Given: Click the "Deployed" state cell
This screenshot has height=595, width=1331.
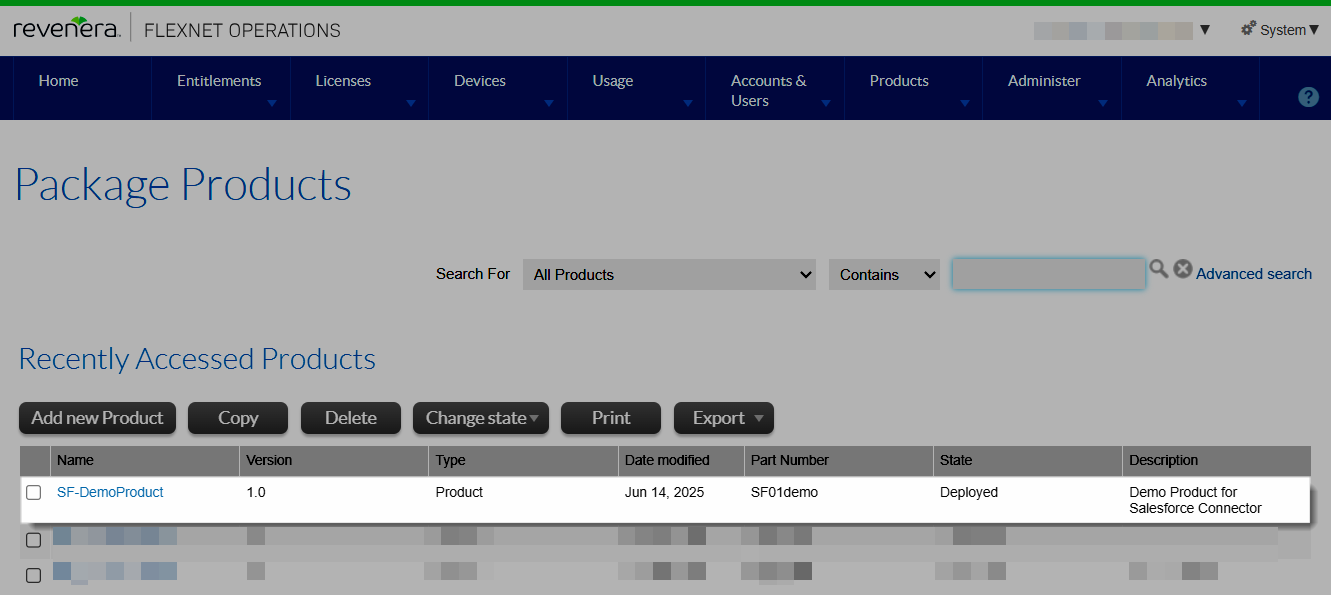Looking at the screenshot, I should pos(969,492).
